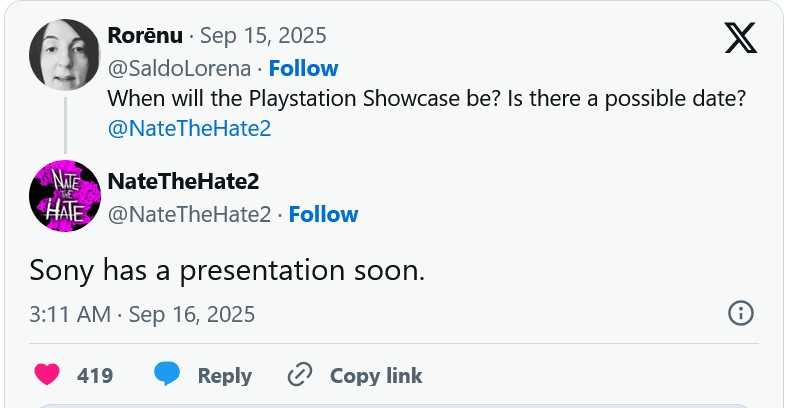Click the tweet info icon
Screen dimensions: 786x408
coord(740,313)
